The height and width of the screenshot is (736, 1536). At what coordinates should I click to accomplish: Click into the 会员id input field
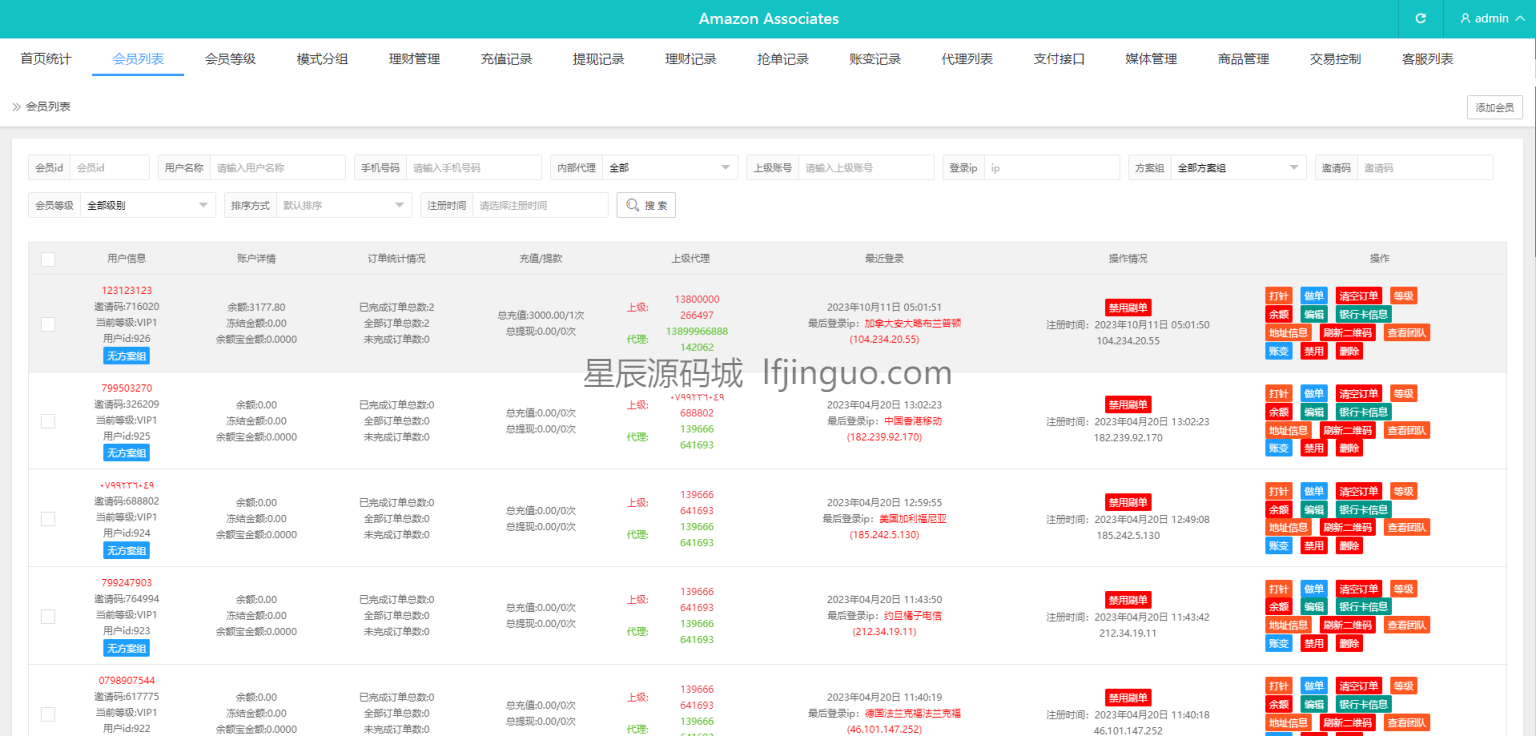110,168
